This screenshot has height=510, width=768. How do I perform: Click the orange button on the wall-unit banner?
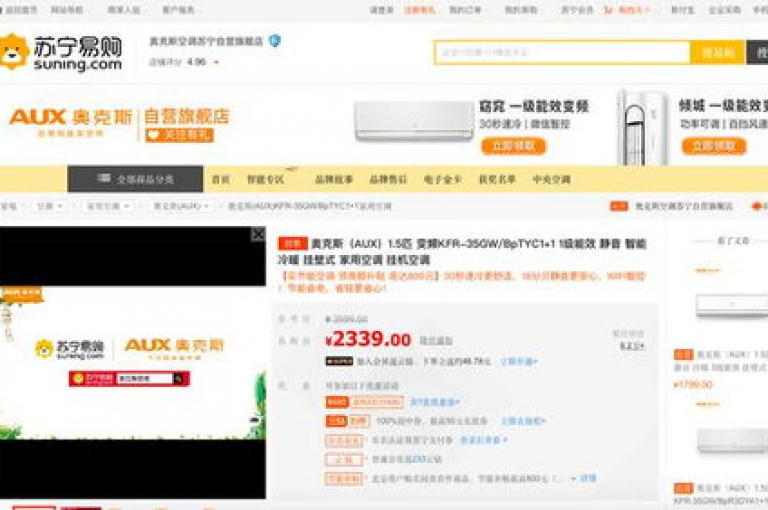tap(513, 146)
